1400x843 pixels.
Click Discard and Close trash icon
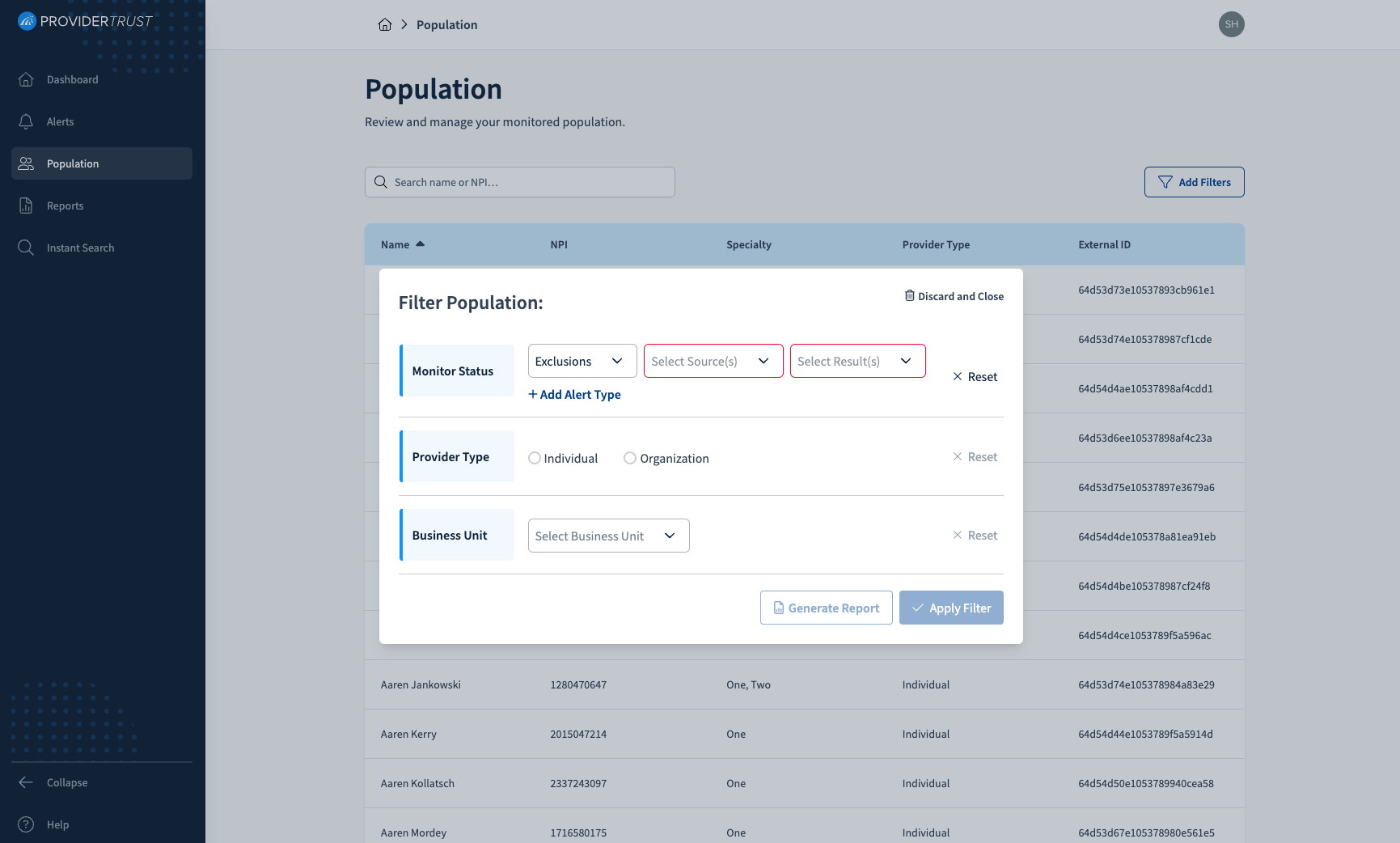point(909,295)
